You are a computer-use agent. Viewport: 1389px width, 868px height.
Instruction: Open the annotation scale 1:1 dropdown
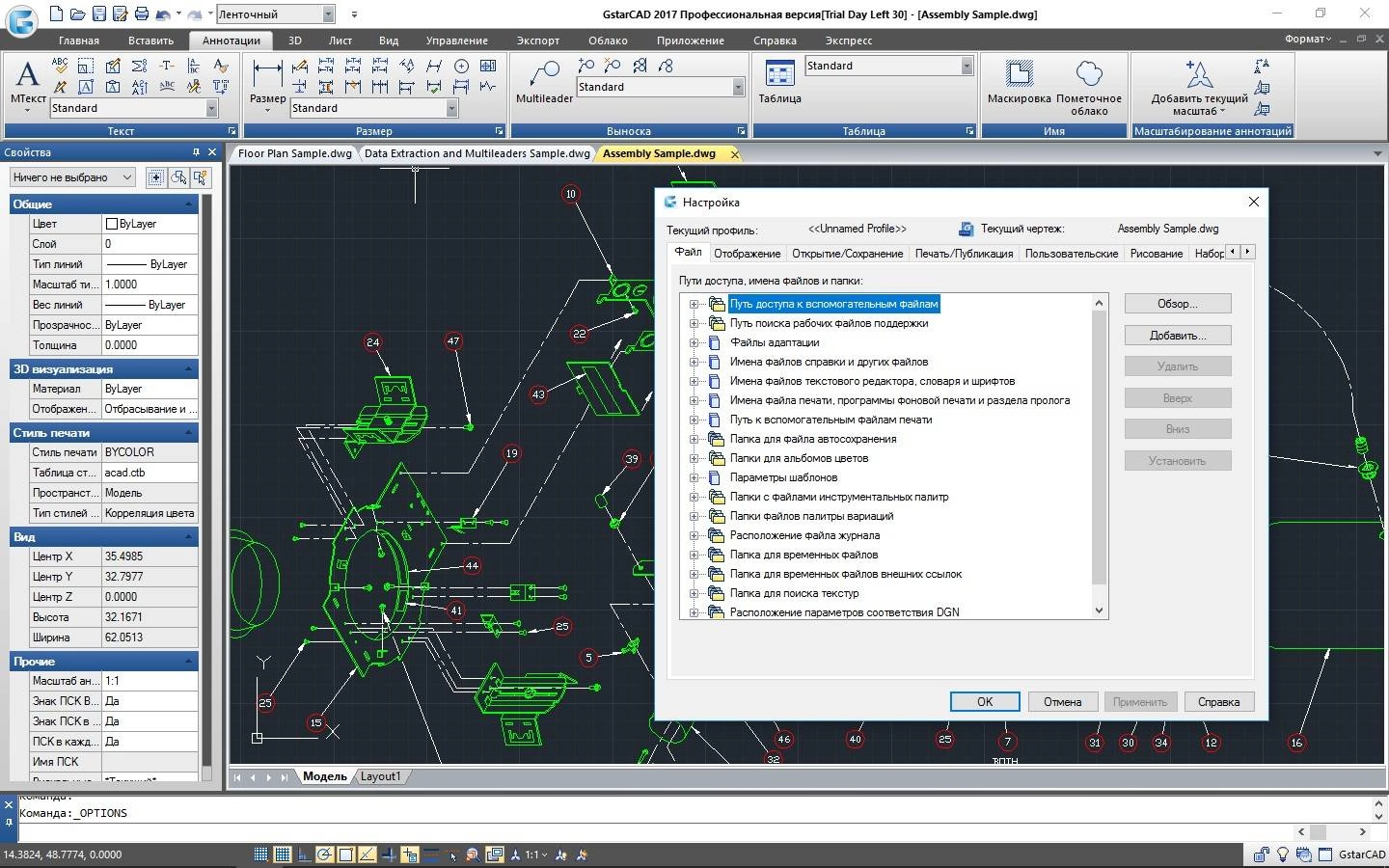pyautogui.click(x=535, y=854)
